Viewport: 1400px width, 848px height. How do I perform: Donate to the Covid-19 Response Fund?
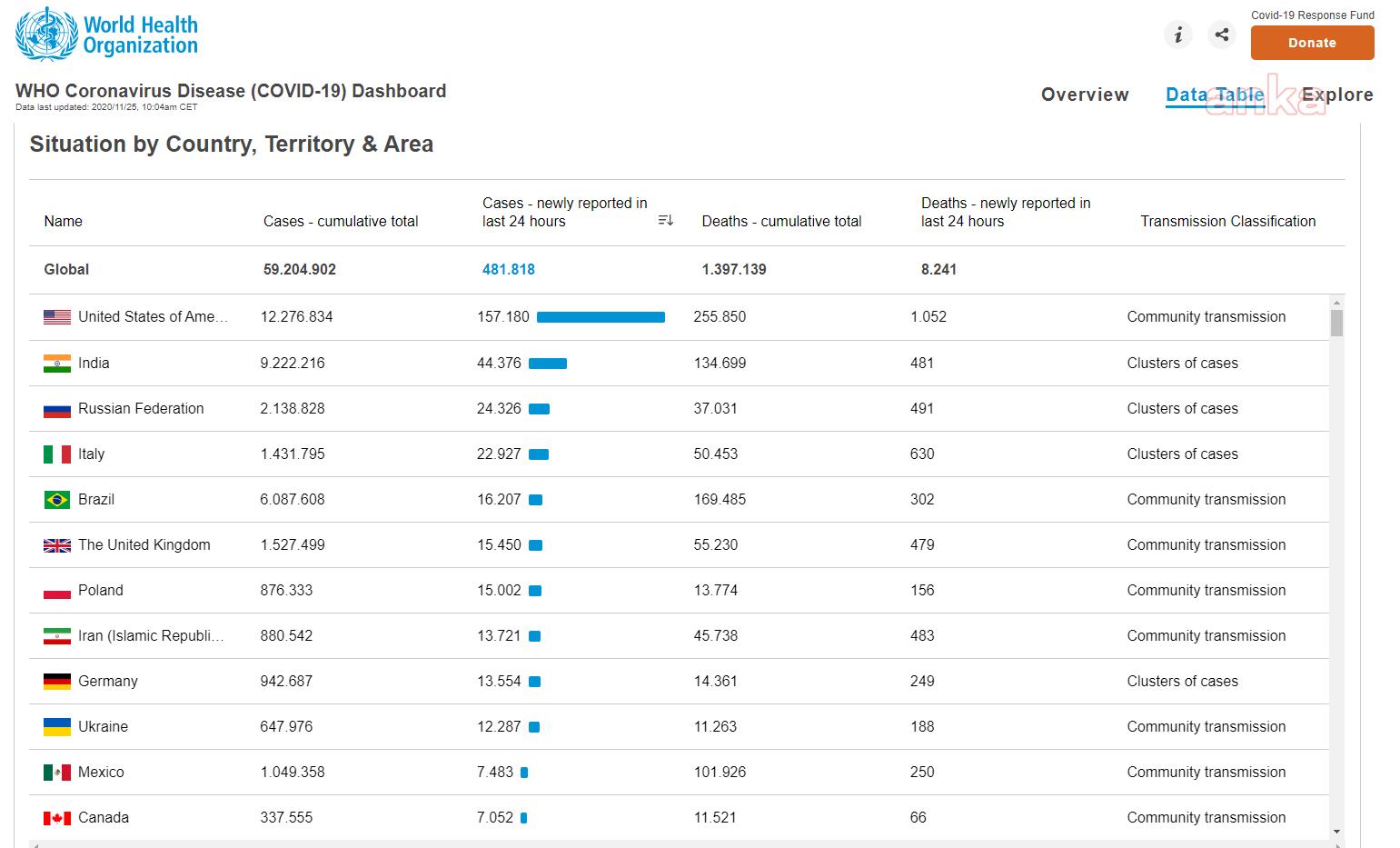click(x=1312, y=43)
